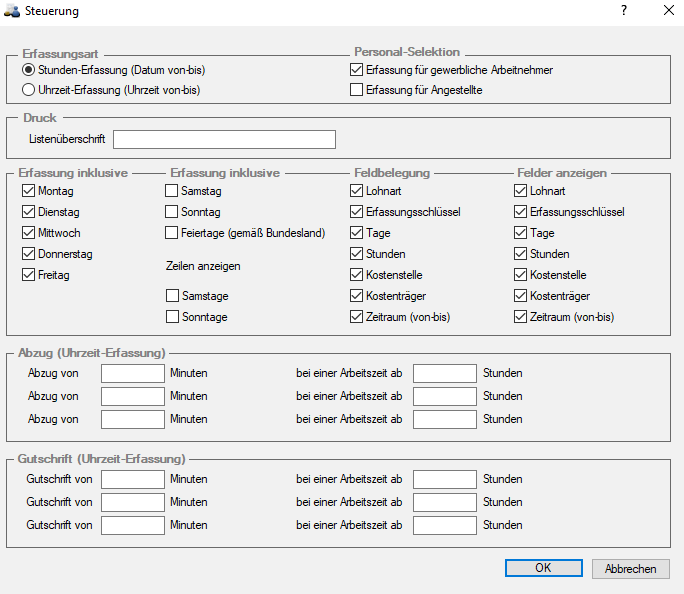Viewport: 684px width, 594px height.
Task: Click first Gutschrift von Minuten field
Action: pos(133,479)
